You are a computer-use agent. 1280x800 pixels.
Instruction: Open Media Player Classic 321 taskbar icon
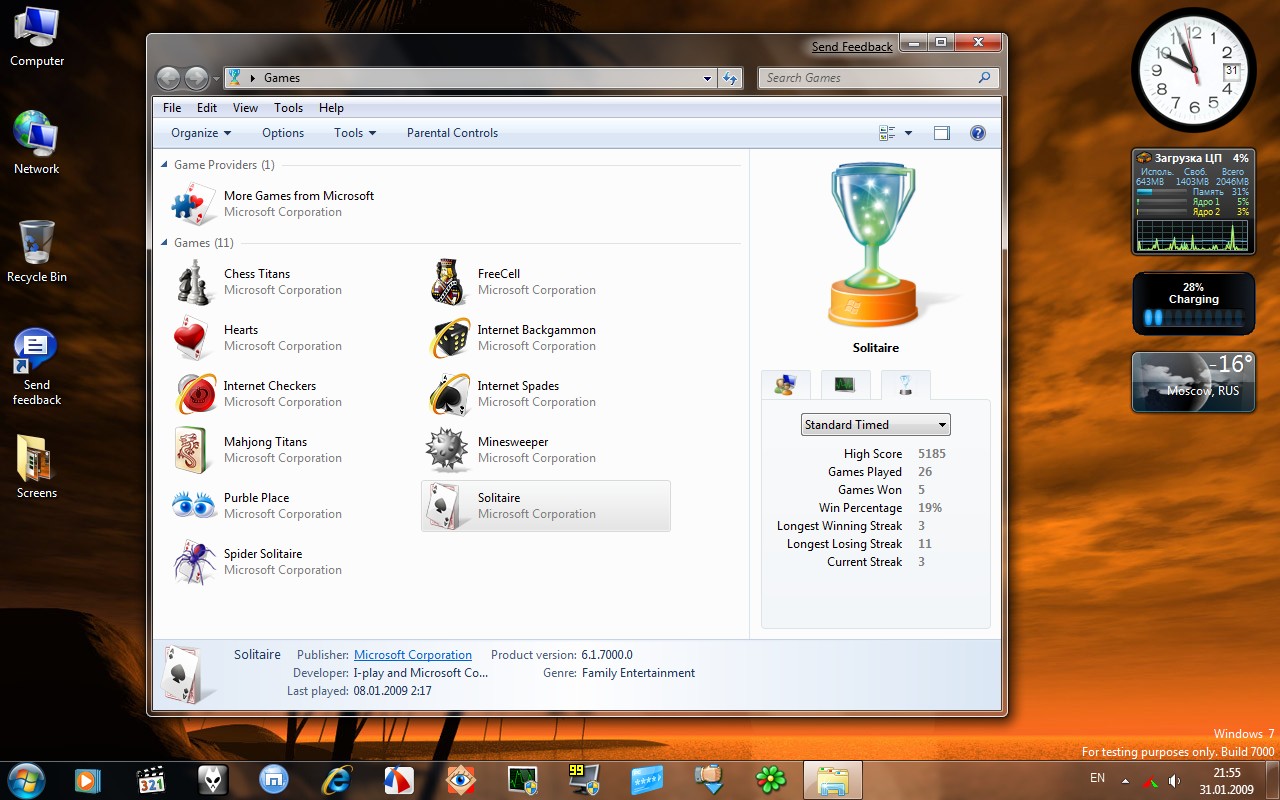pos(150,780)
